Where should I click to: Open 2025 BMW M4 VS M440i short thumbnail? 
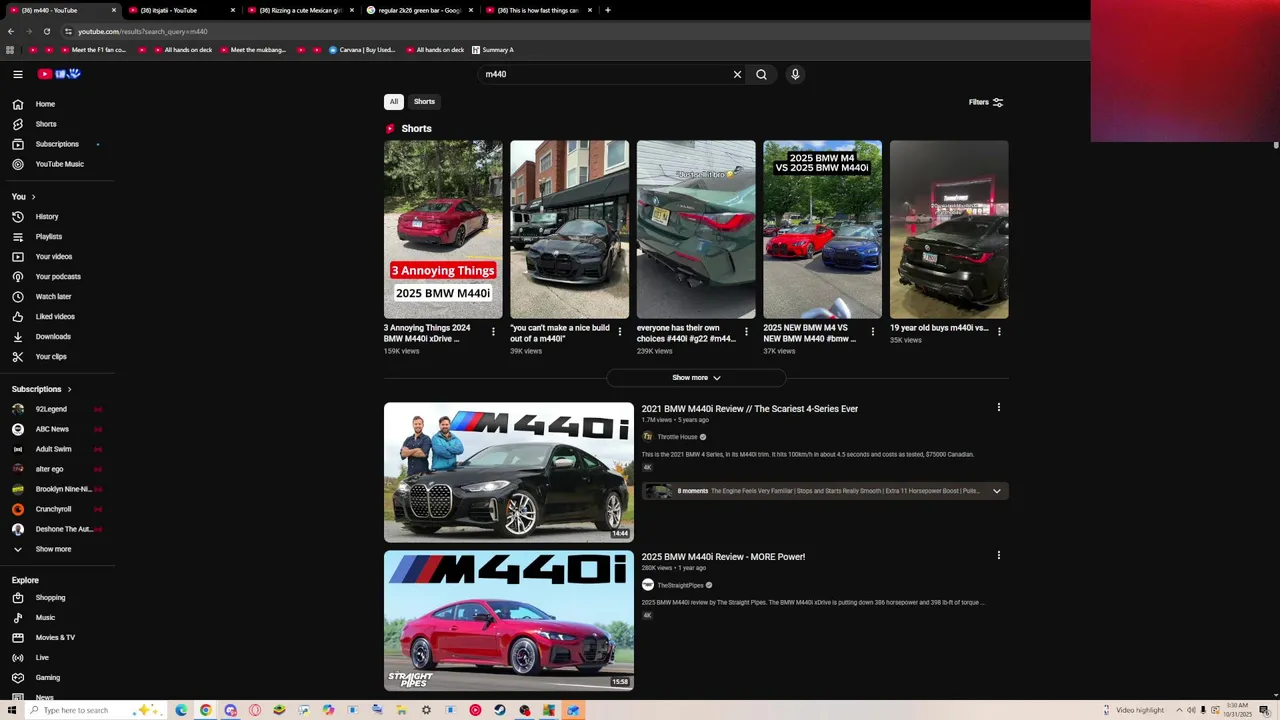point(822,229)
